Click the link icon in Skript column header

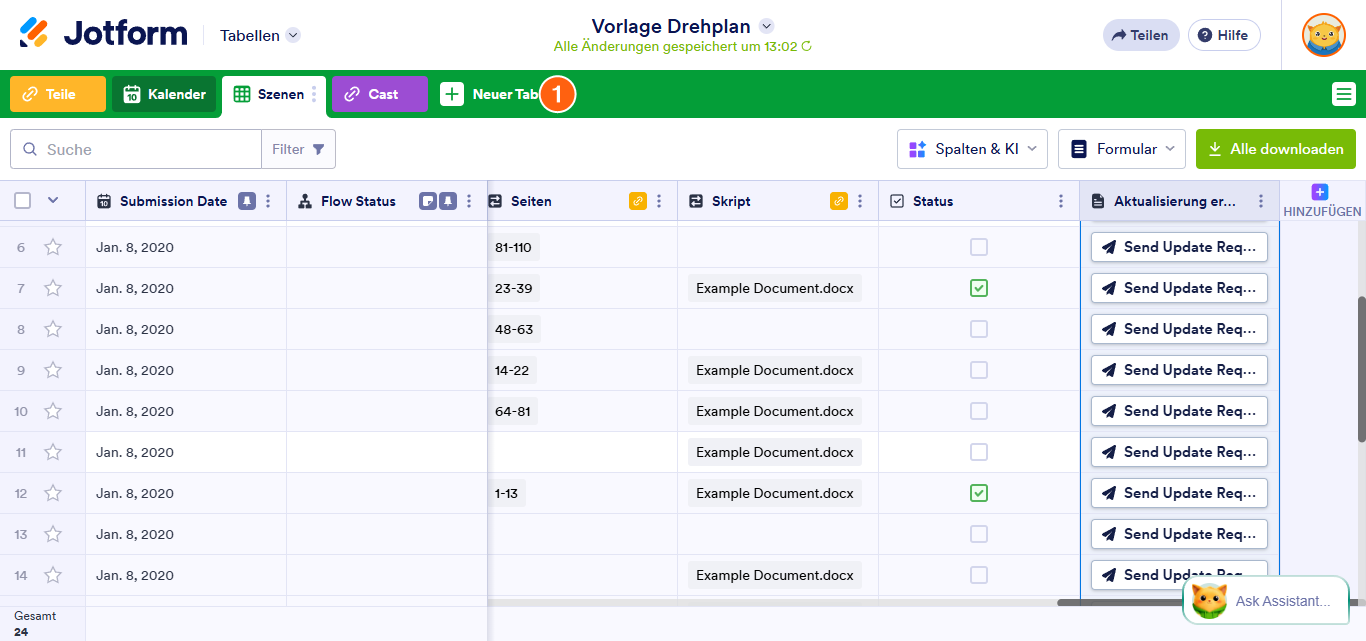[x=838, y=201]
